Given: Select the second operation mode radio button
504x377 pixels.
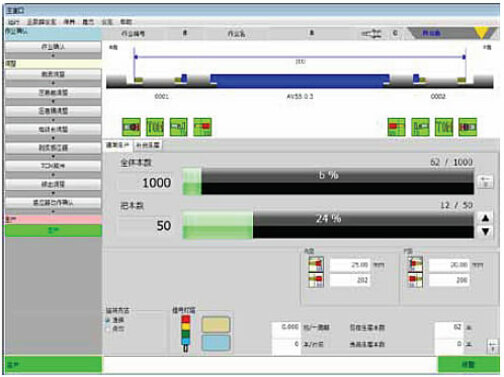Looking at the screenshot, I should pyautogui.click(x=108, y=329).
